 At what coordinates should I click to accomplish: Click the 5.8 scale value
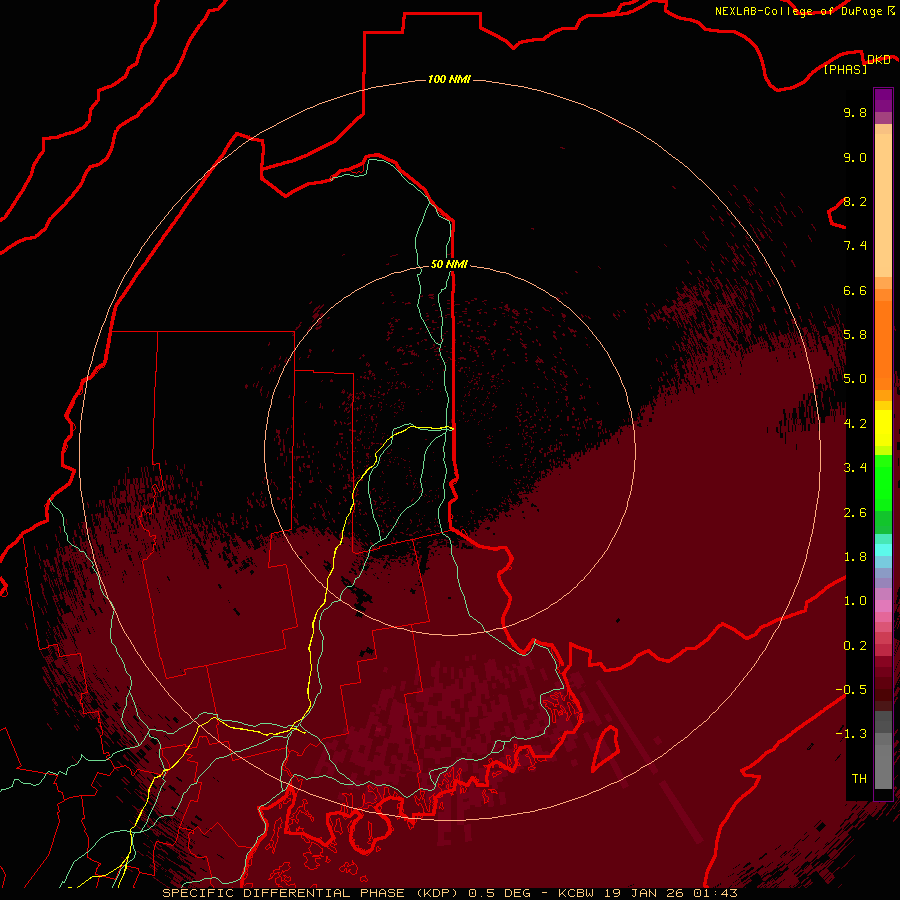(855, 335)
